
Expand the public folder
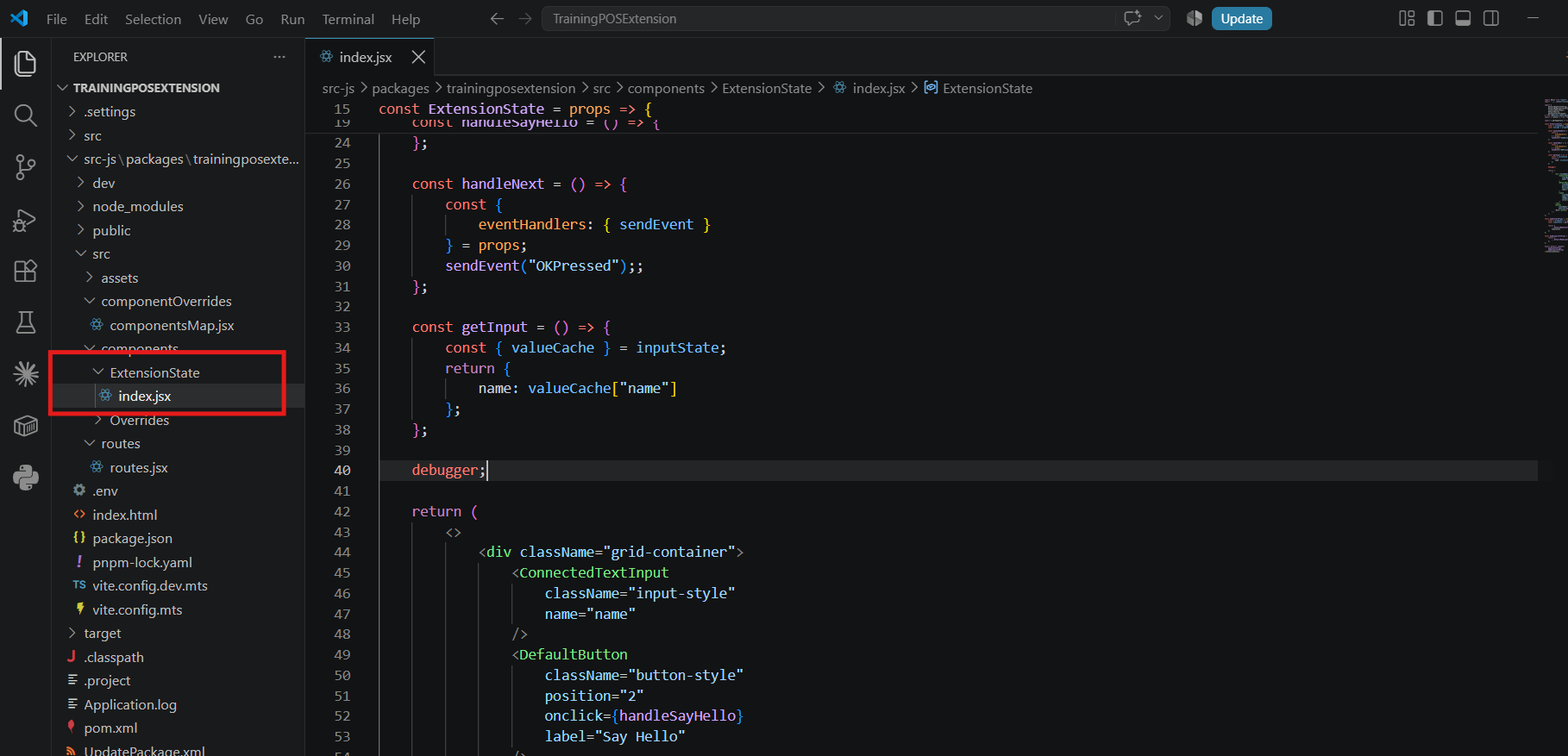tap(178, 230)
